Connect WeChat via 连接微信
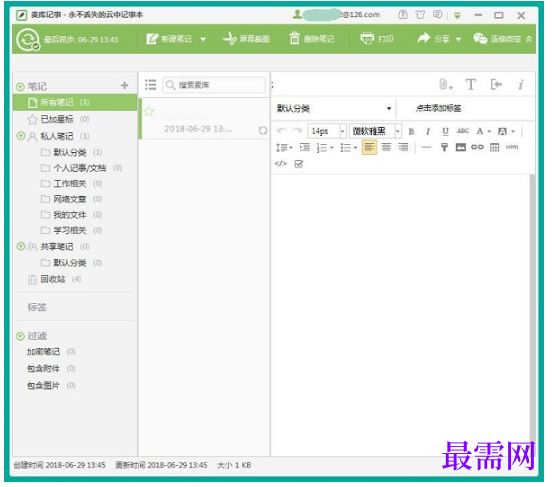The width and height of the screenshot is (554, 487). (x=497, y=39)
